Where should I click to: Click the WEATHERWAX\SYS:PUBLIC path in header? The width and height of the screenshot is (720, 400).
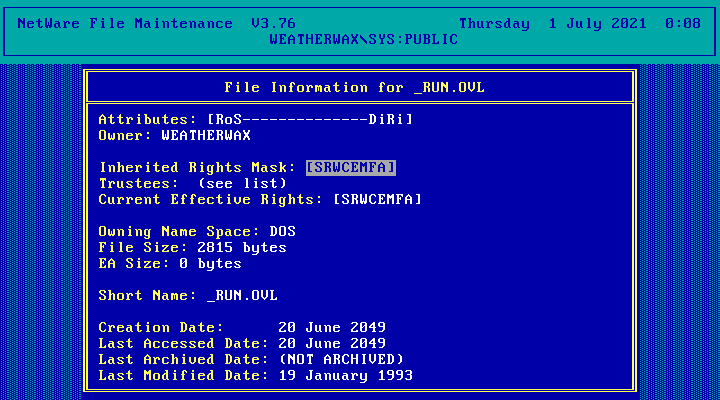coord(363,39)
